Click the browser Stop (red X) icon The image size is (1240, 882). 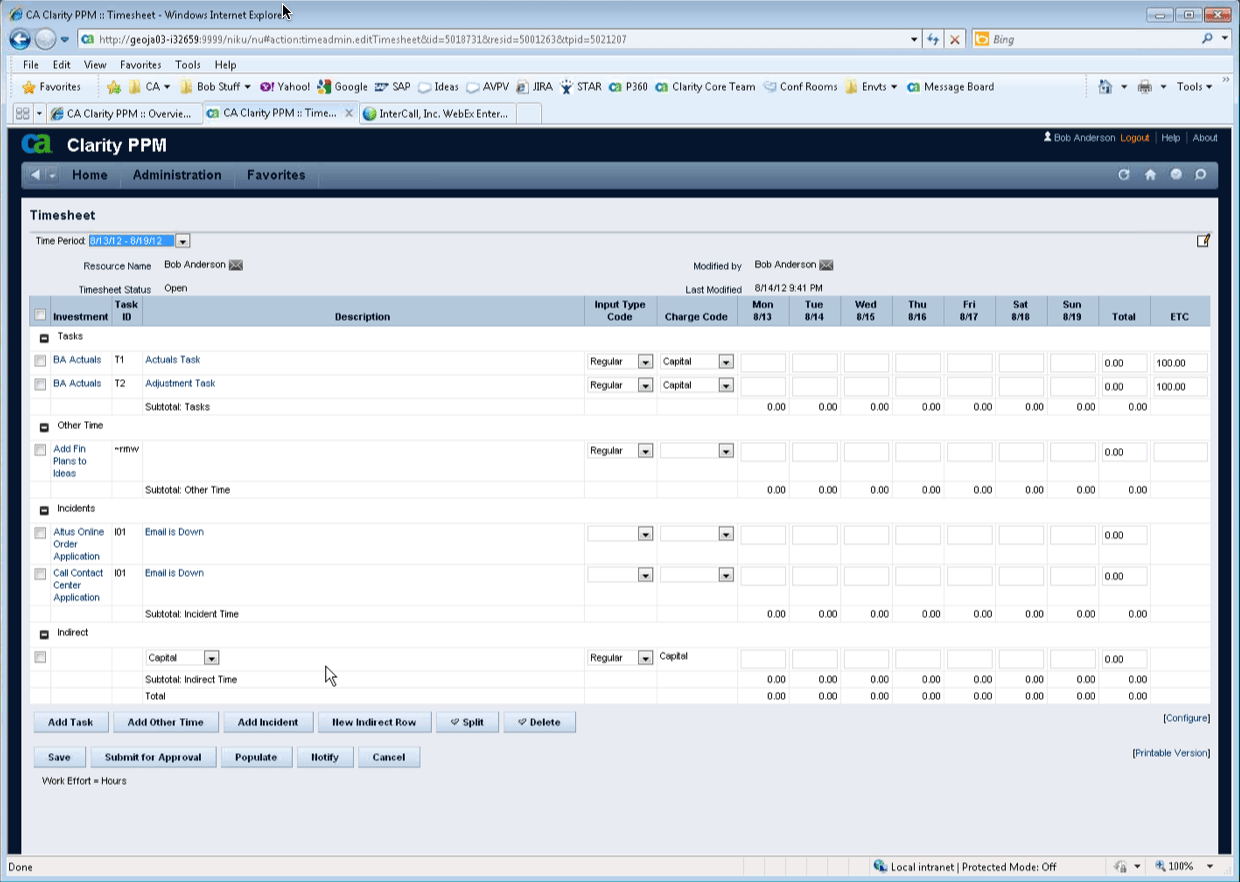pyautogui.click(x=955, y=40)
